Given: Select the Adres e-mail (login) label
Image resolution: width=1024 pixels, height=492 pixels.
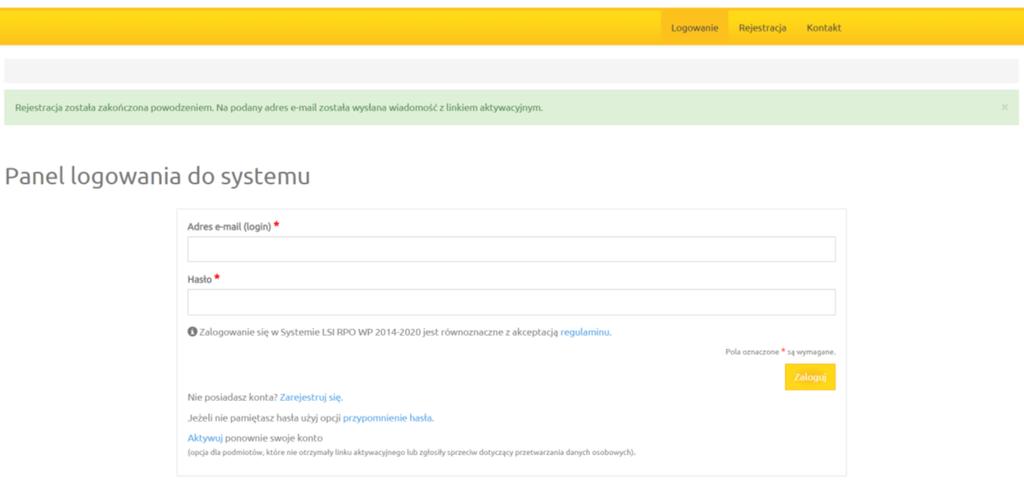Looking at the screenshot, I should (229, 226).
